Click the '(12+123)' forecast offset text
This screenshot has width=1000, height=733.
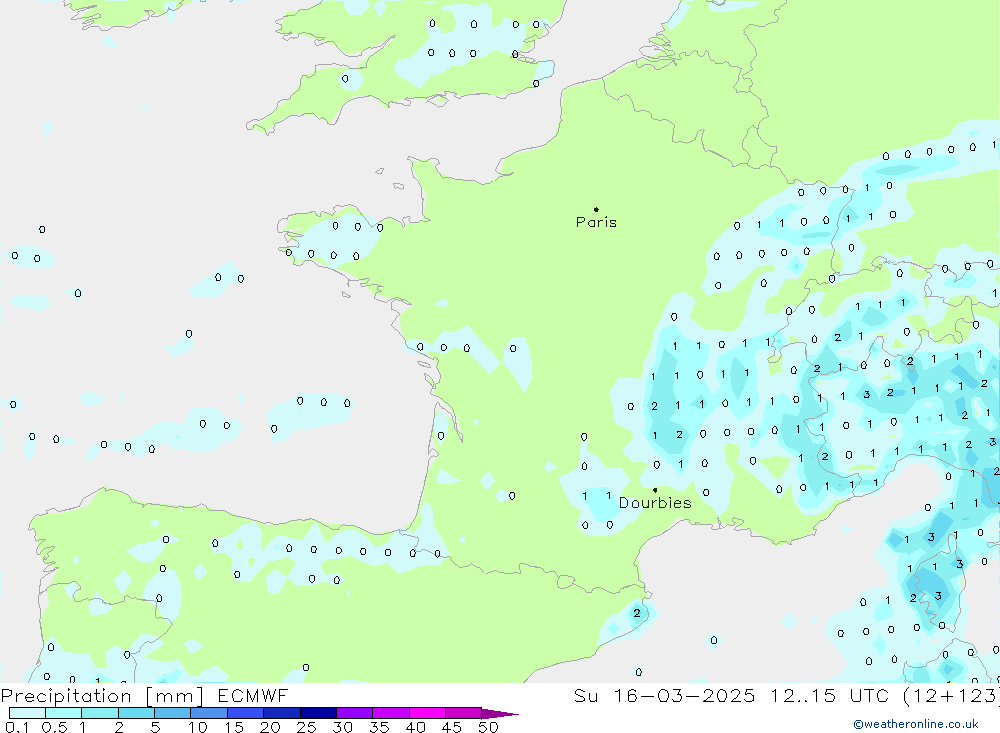pos(952,695)
